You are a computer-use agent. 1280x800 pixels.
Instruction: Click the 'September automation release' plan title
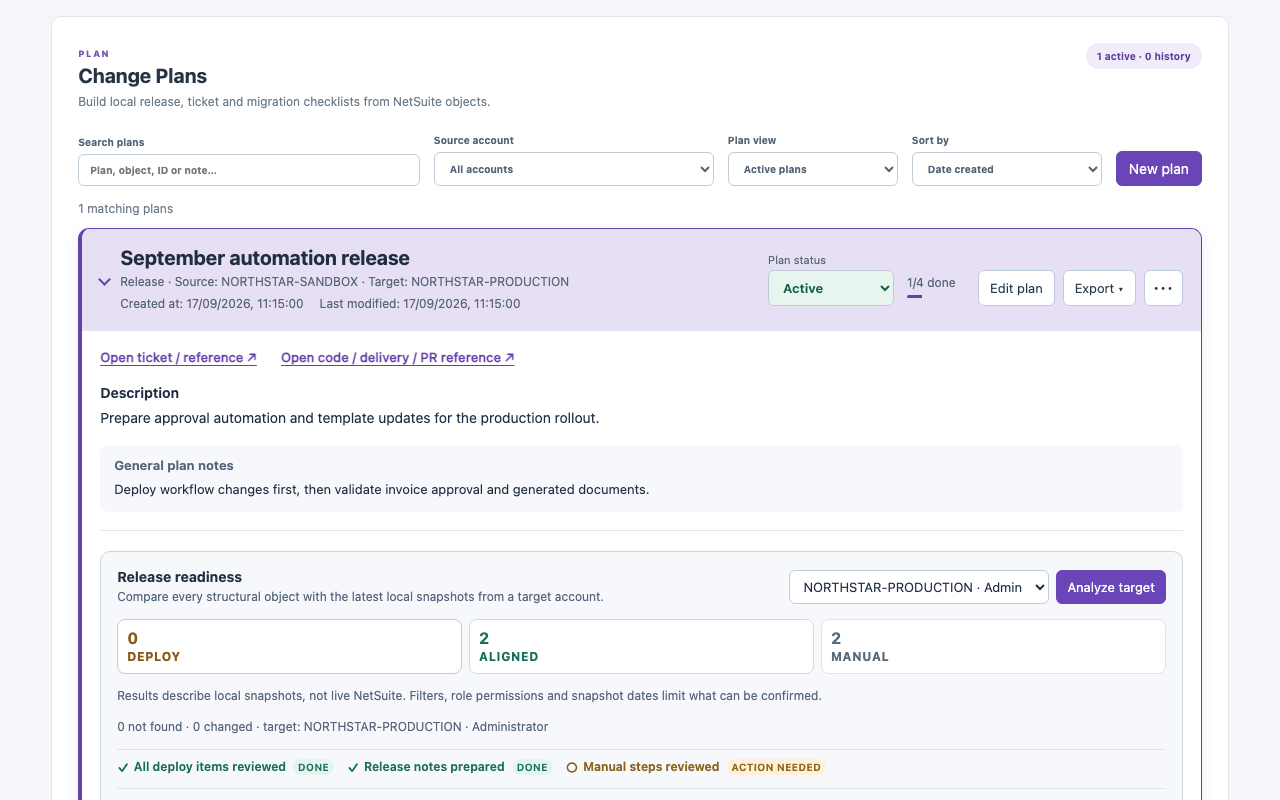coord(265,258)
